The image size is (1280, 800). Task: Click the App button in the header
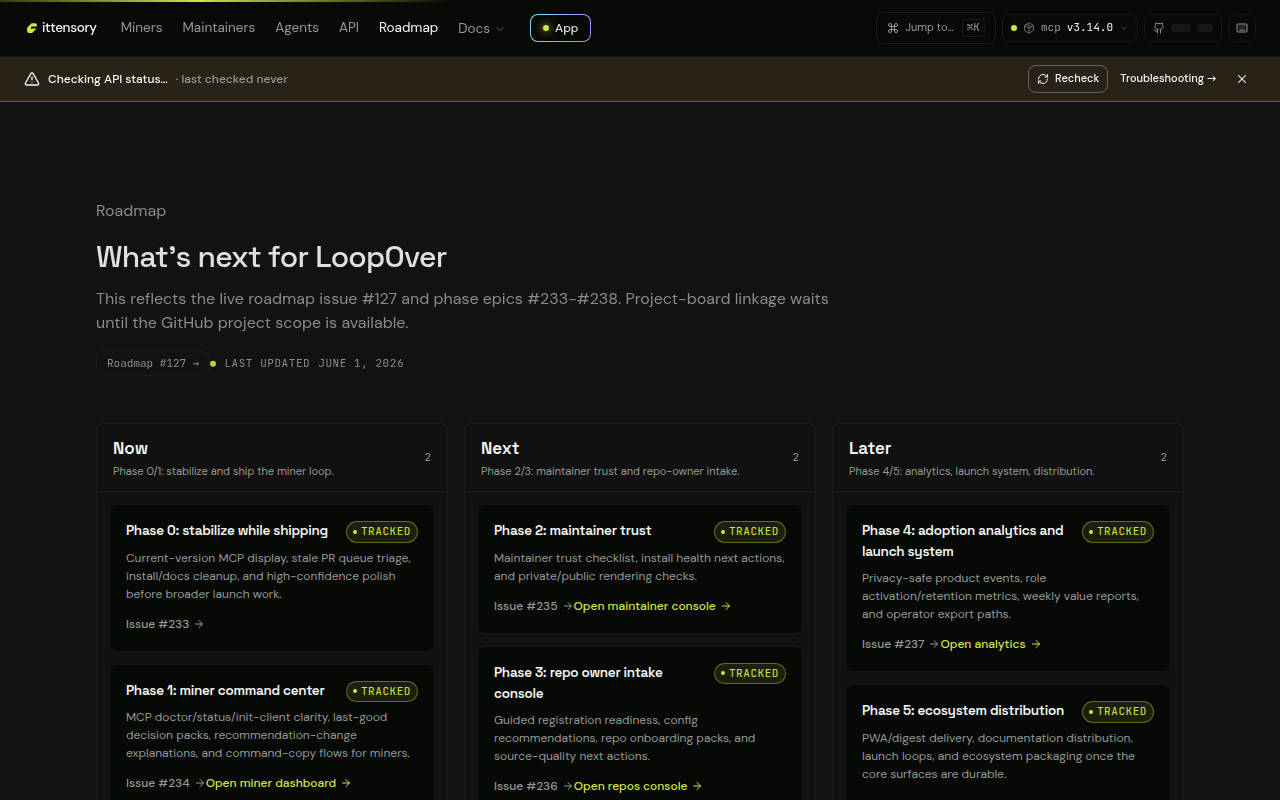pos(560,28)
